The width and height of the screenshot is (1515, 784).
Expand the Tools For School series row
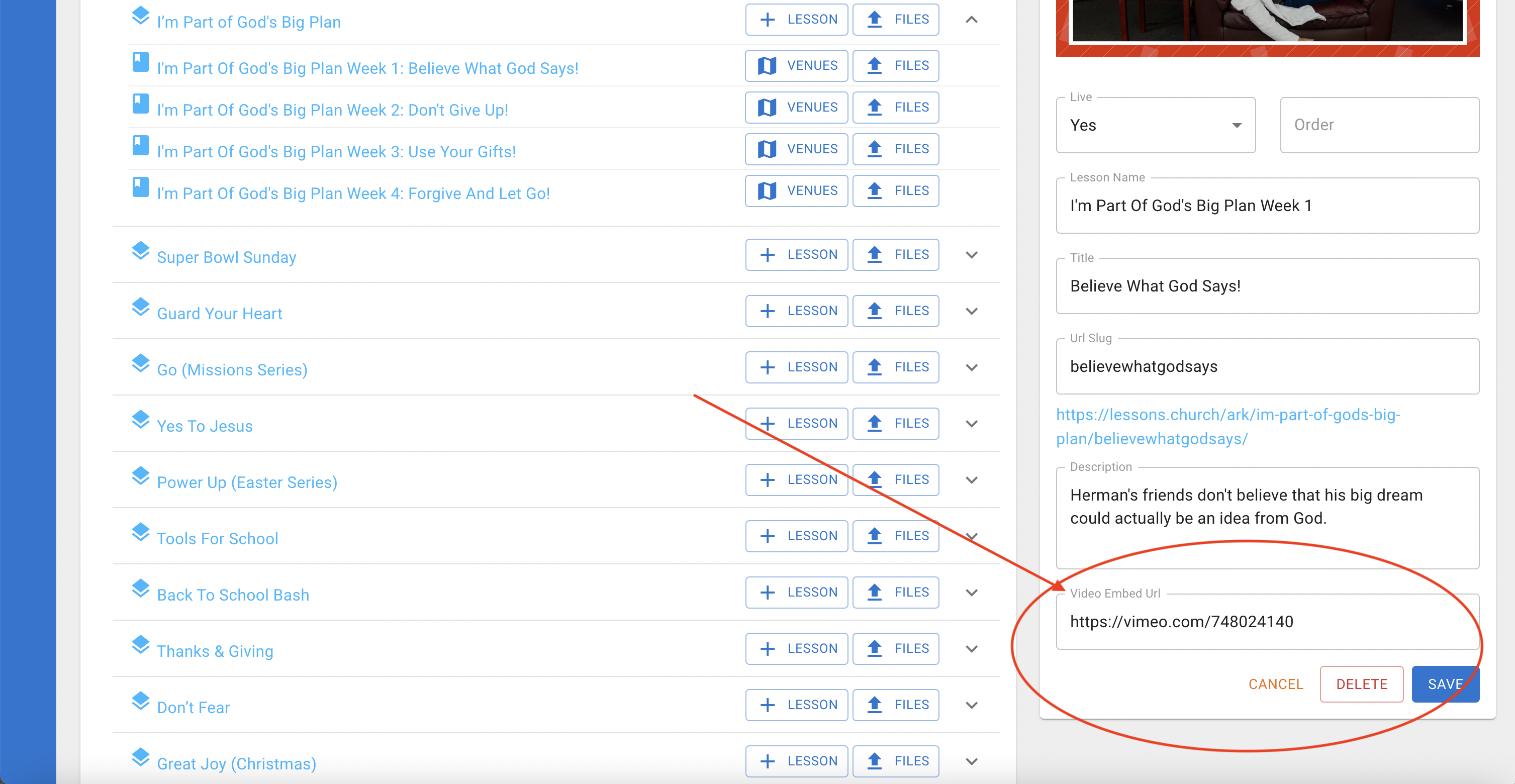tap(972, 536)
